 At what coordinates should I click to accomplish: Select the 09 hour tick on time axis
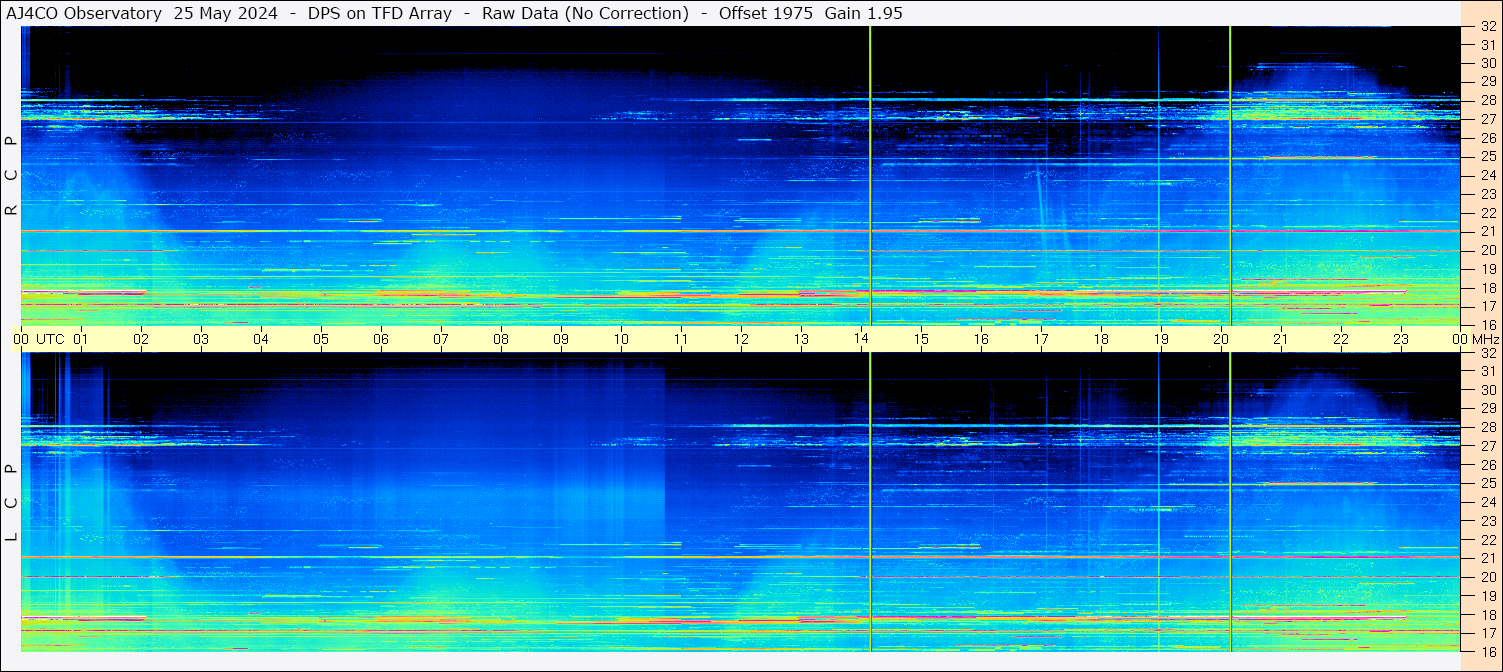[x=561, y=339]
